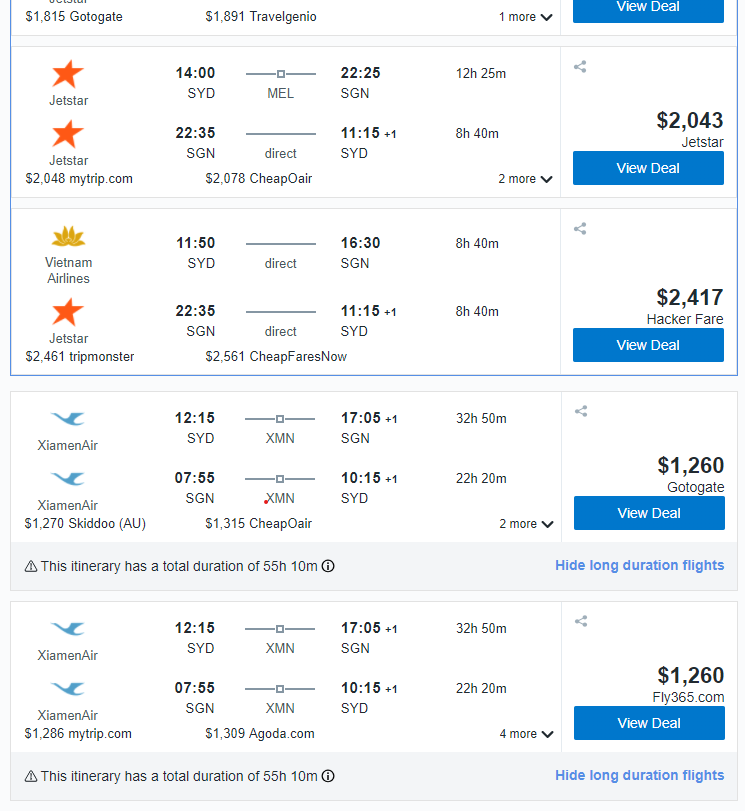
Task: Click View Deal for Fly365.com's $1,260 fare
Action: [649, 723]
